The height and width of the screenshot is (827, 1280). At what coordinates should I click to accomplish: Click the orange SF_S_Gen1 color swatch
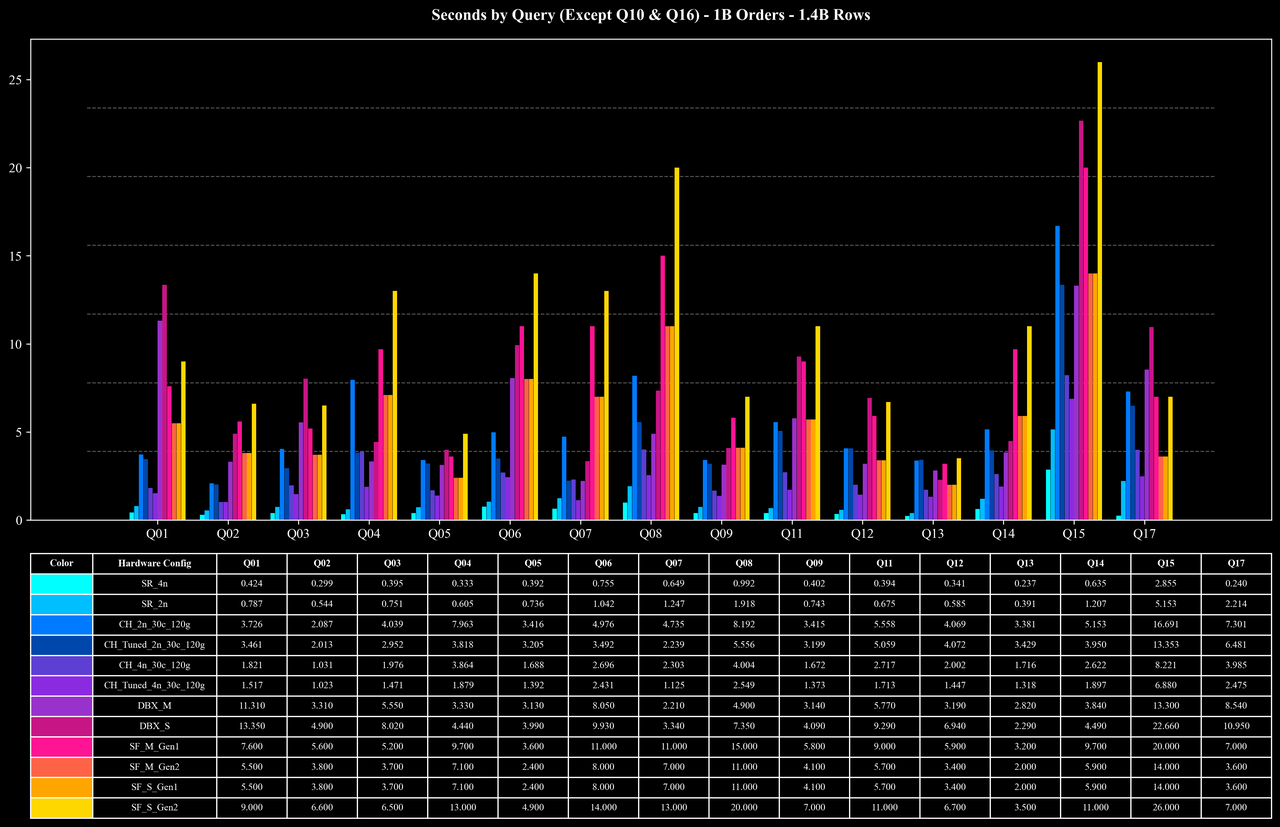pyautogui.click(x=62, y=787)
